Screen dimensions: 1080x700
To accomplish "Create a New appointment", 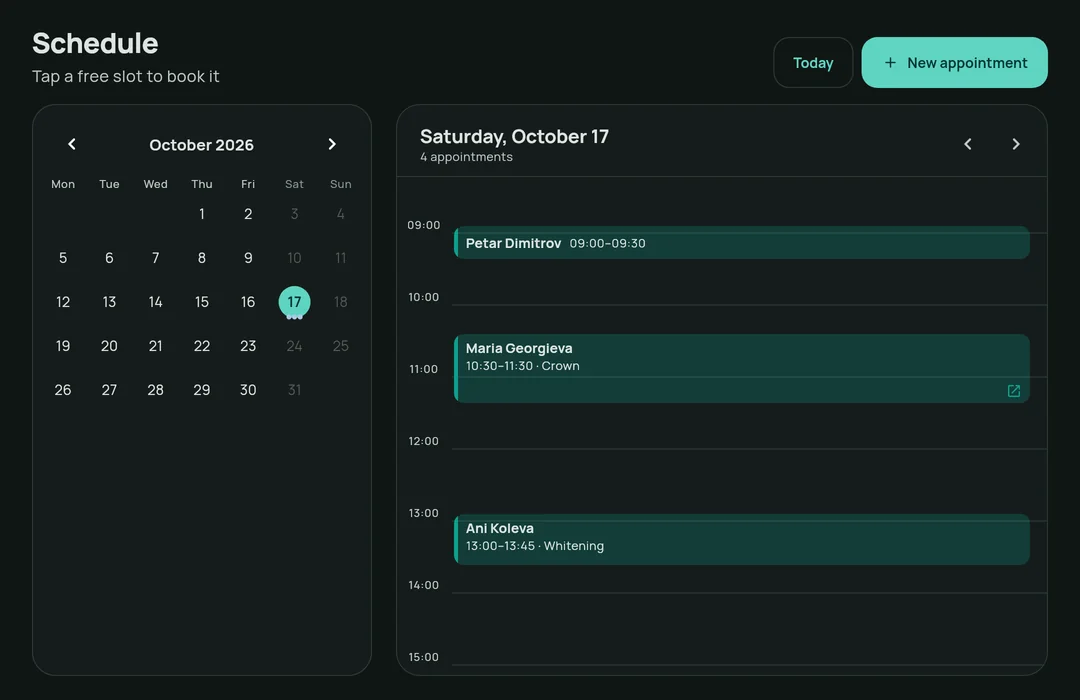I will (x=954, y=63).
